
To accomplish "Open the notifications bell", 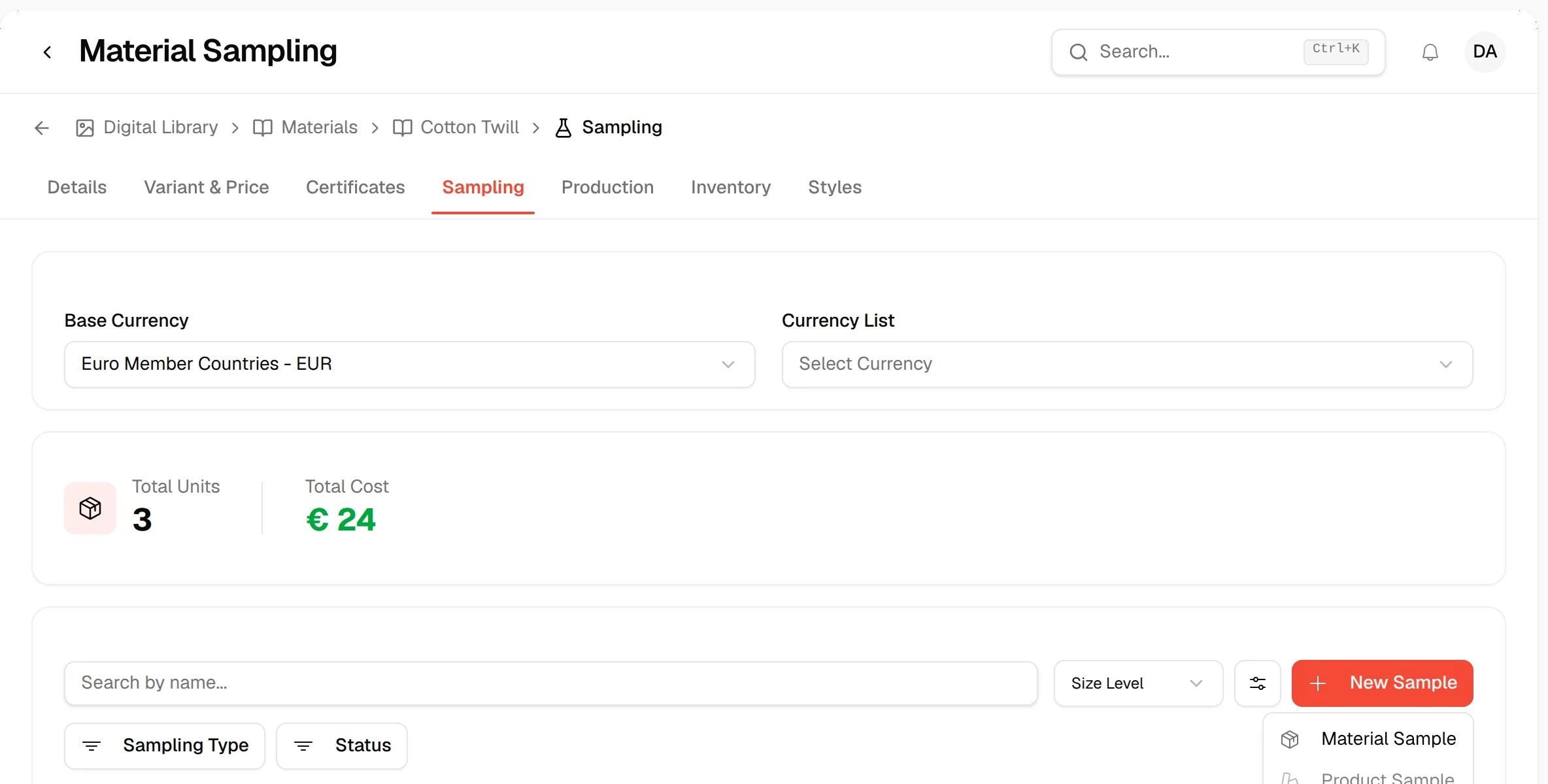I will (x=1430, y=52).
